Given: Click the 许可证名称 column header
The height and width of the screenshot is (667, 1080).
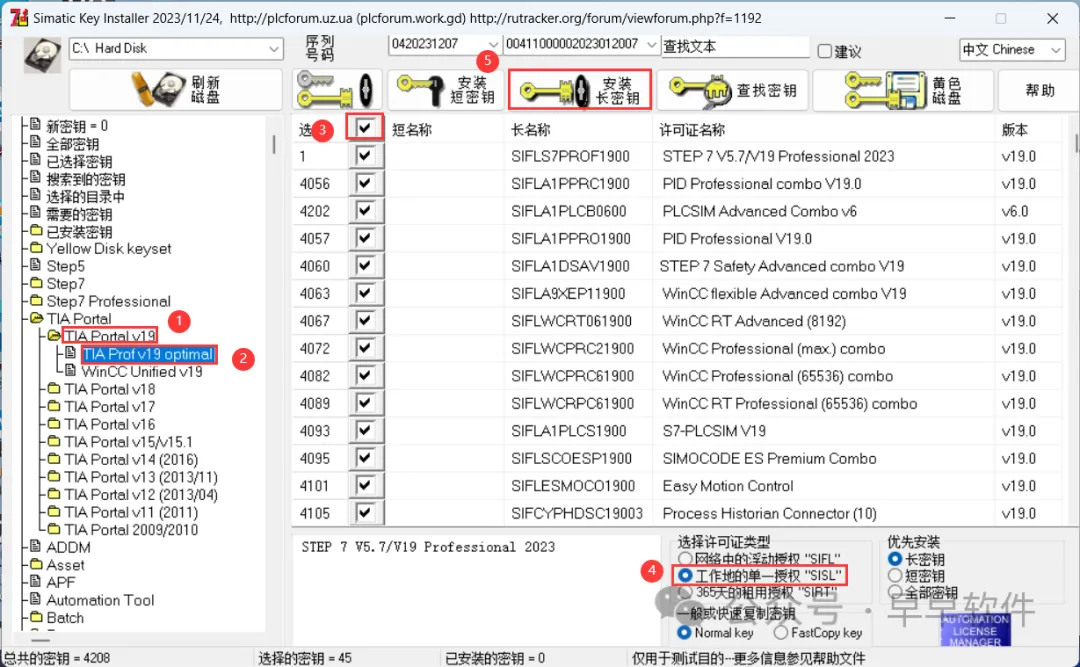Looking at the screenshot, I should coord(692,130).
